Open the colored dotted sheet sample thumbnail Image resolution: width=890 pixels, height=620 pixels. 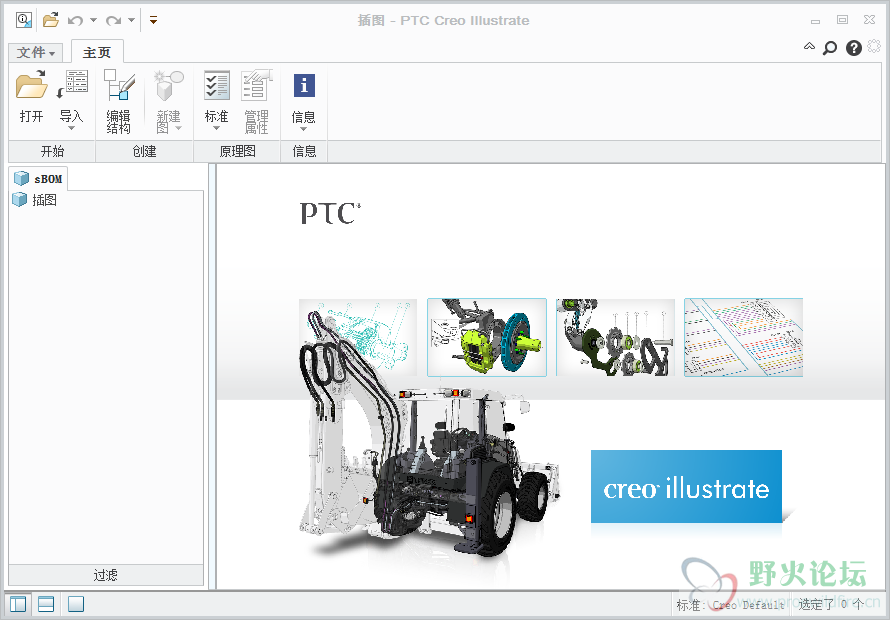click(744, 337)
